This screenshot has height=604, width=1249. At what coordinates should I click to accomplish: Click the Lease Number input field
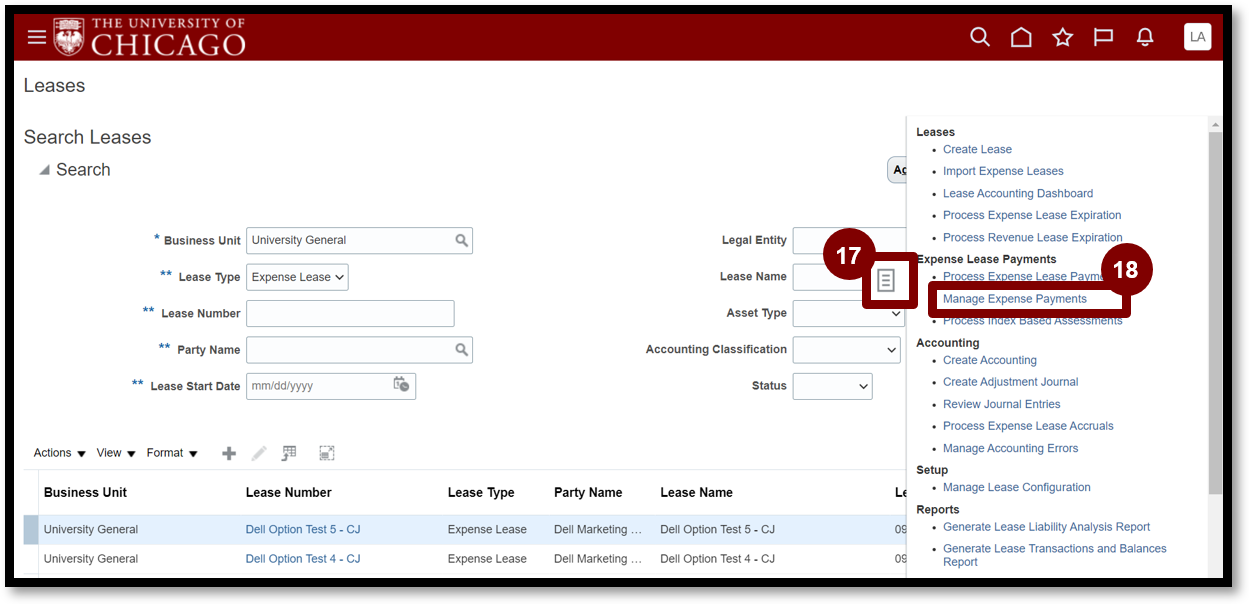click(x=350, y=313)
